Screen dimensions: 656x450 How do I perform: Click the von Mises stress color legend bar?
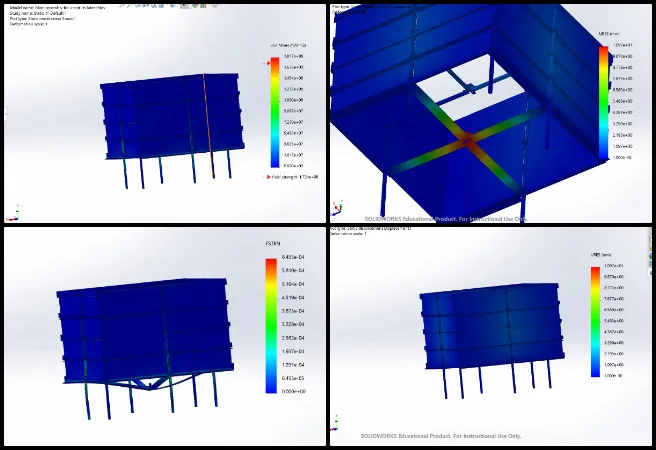[x=275, y=111]
